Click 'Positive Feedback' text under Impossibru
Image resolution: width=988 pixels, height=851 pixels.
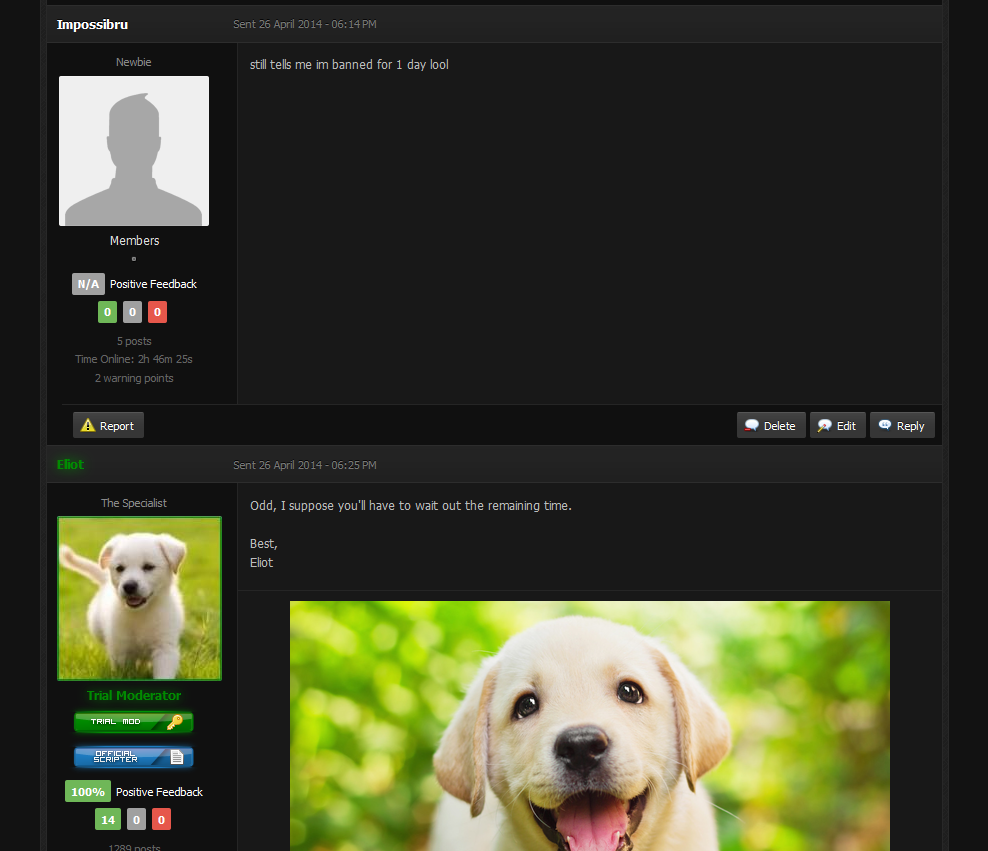(x=153, y=284)
